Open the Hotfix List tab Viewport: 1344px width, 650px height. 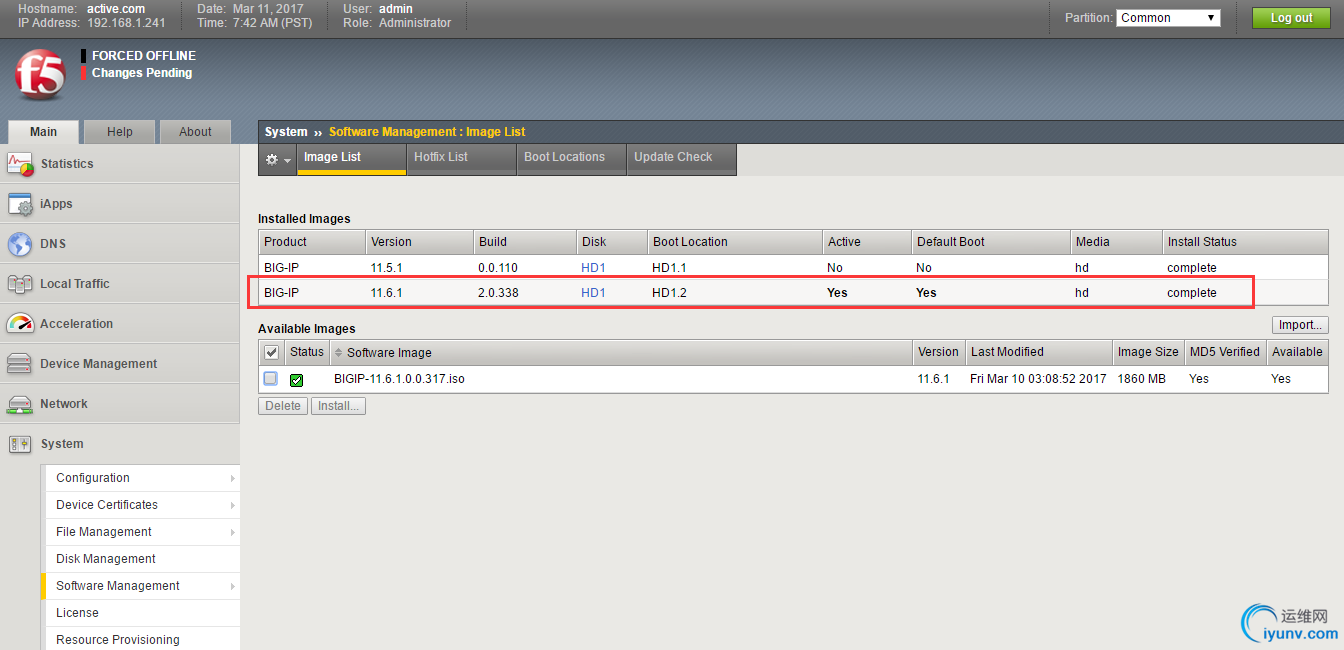click(x=461, y=158)
